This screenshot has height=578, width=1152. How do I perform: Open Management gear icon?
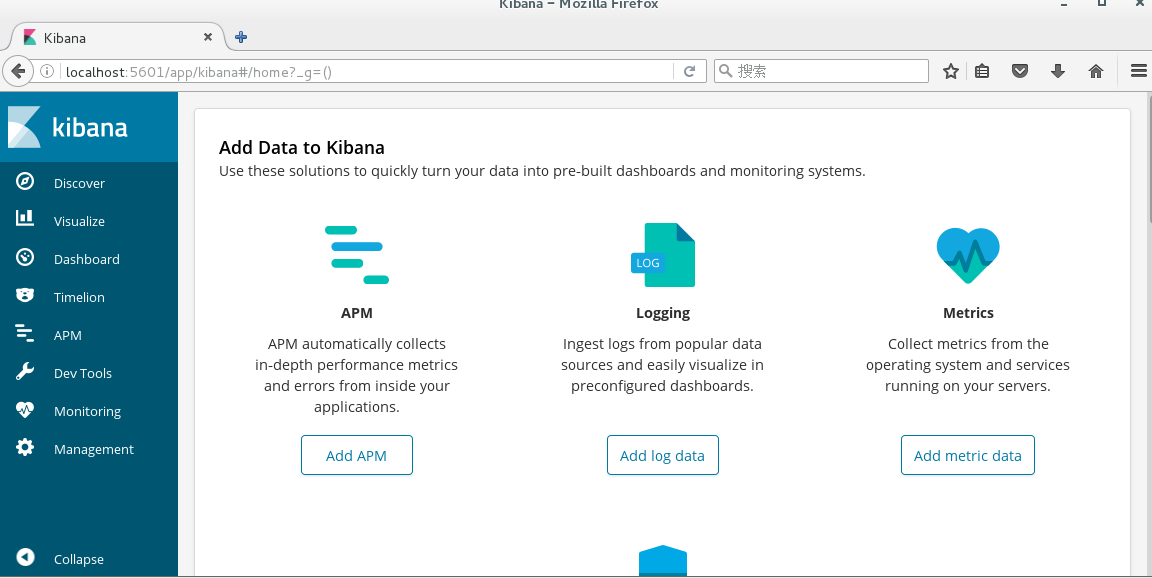point(25,447)
